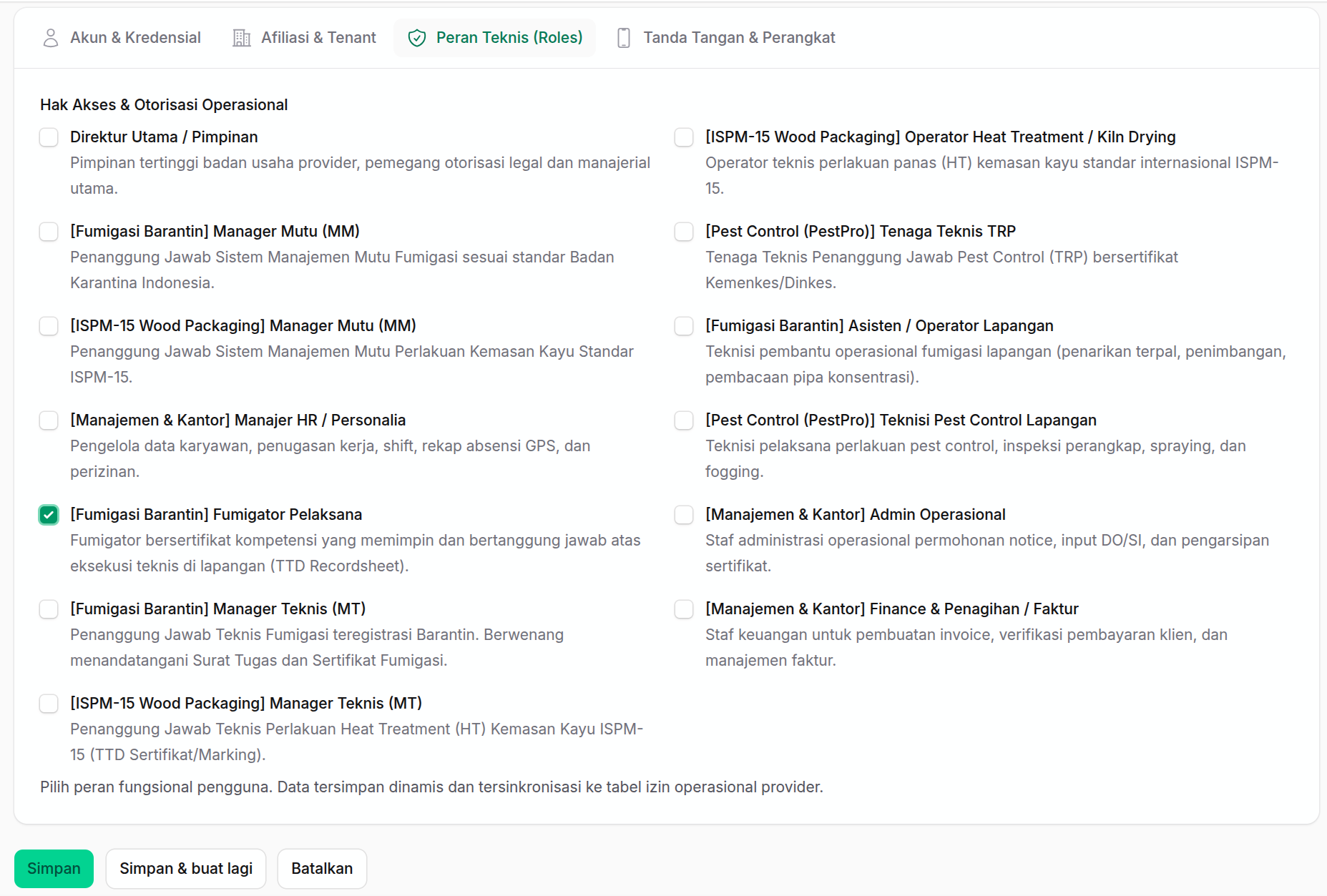Viewport: 1327px width, 896px height.
Task: Click the Teknisi Pest Control Lapangan label
Action: click(x=901, y=420)
